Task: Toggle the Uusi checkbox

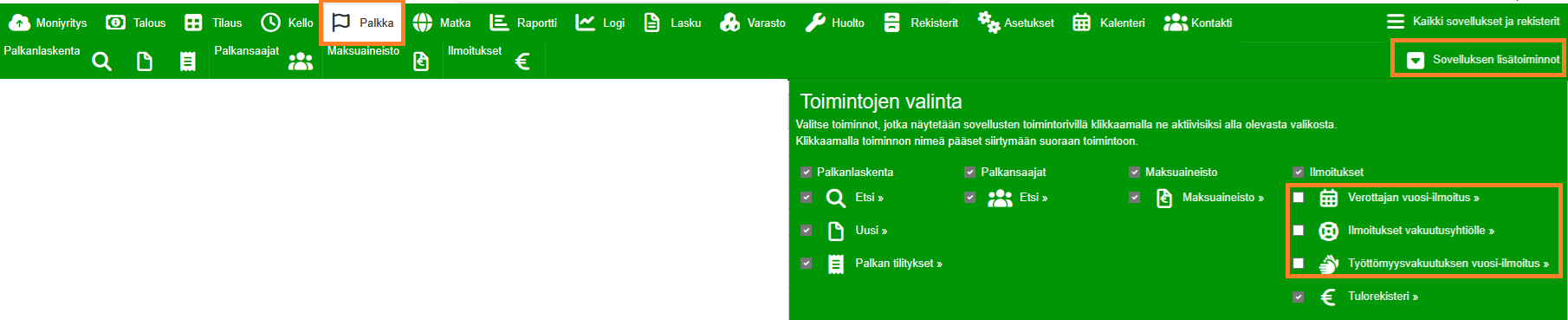Action: [x=807, y=231]
